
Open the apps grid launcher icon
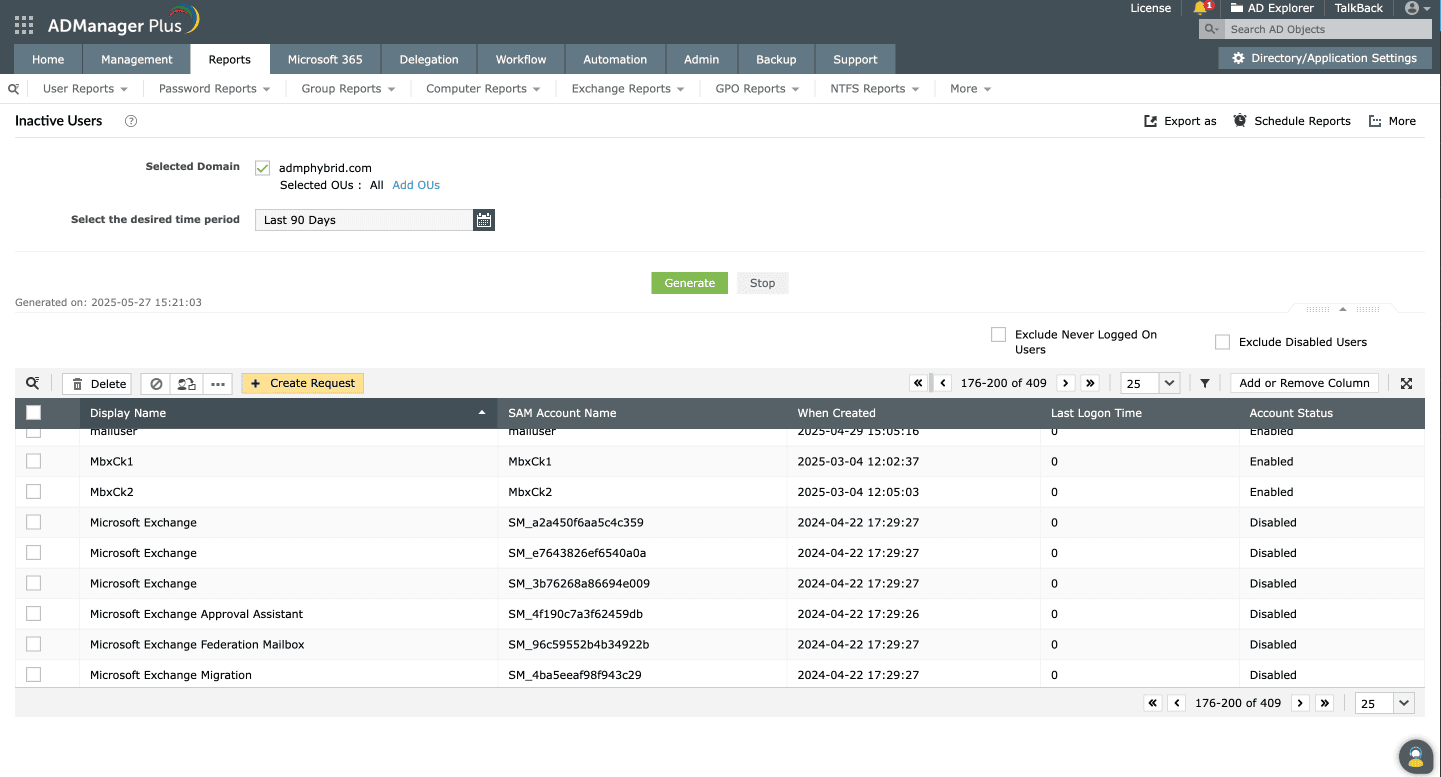point(24,25)
